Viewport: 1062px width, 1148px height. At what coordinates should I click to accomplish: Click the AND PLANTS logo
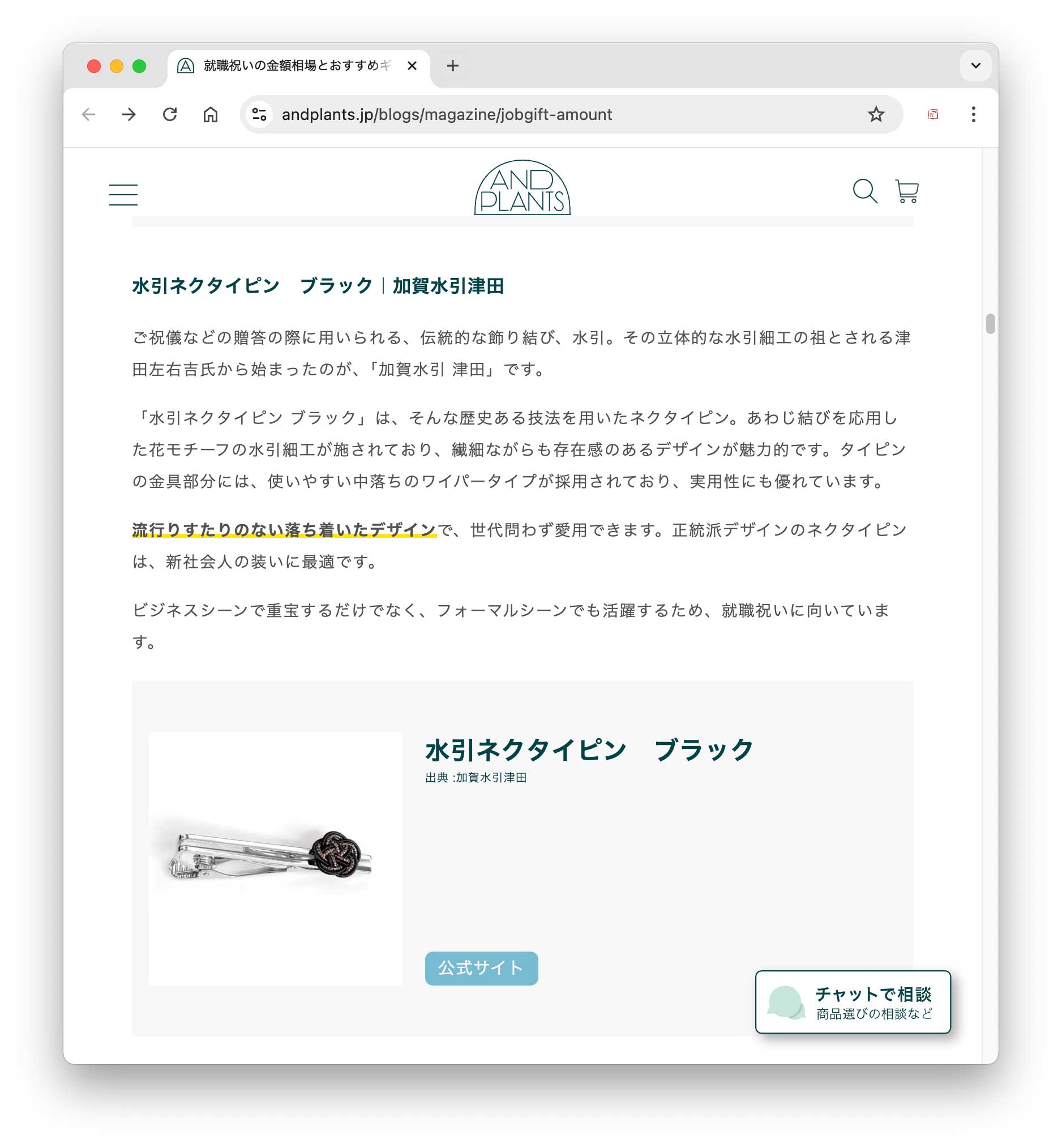click(522, 187)
